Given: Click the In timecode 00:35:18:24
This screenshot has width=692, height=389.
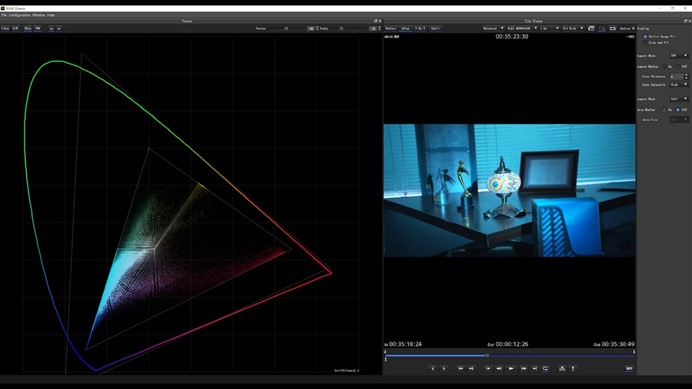Looking at the screenshot, I should coord(405,344).
